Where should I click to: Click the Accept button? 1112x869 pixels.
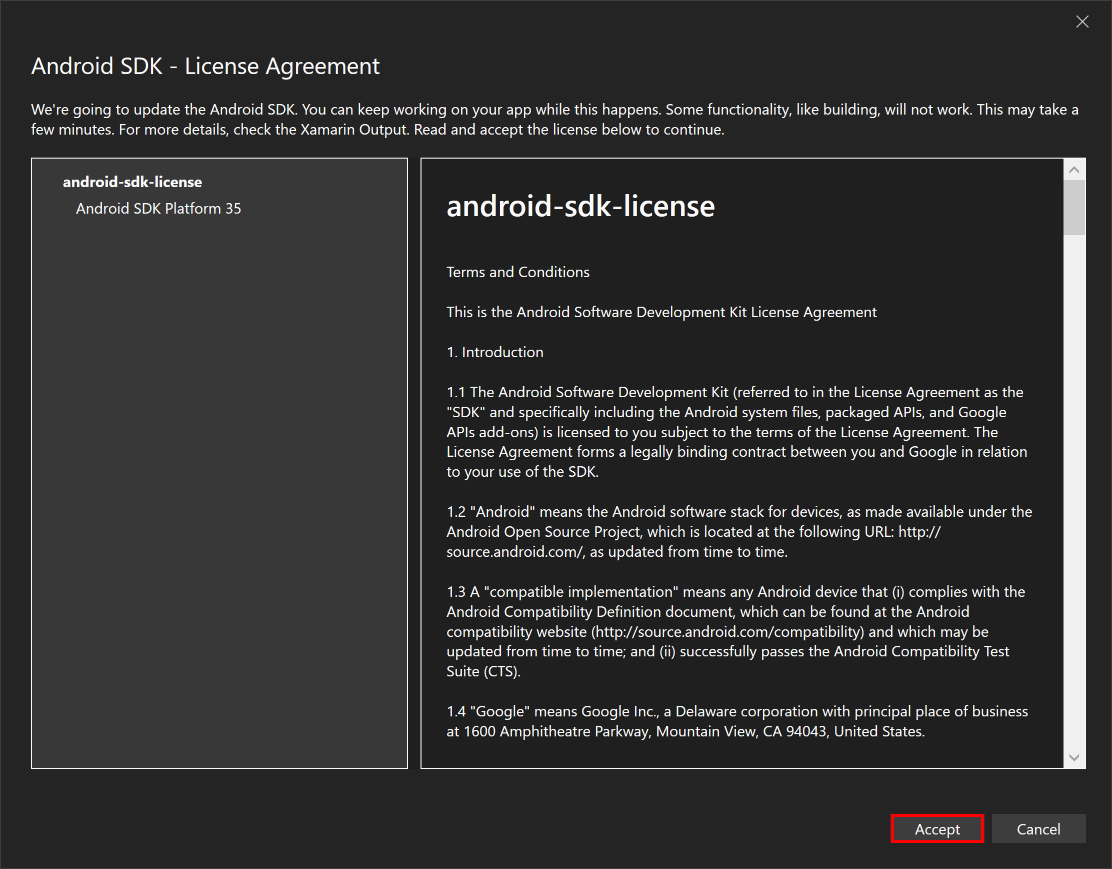936,828
